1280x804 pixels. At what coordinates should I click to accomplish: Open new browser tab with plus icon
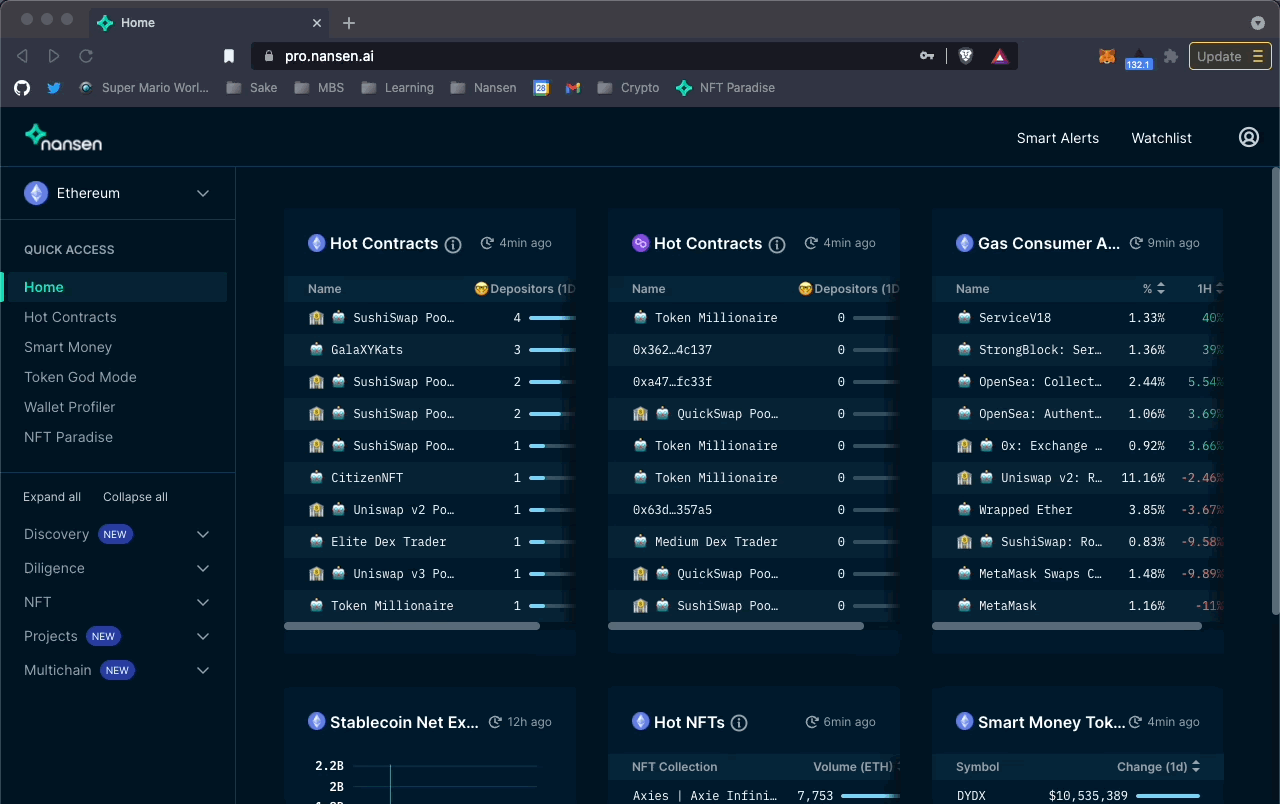[349, 23]
